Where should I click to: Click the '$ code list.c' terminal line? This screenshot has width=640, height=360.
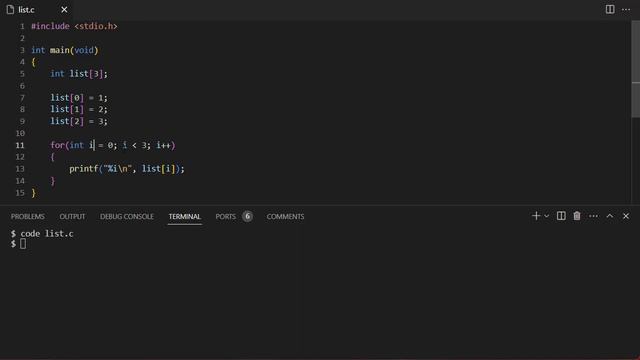click(x=42, y=233)
